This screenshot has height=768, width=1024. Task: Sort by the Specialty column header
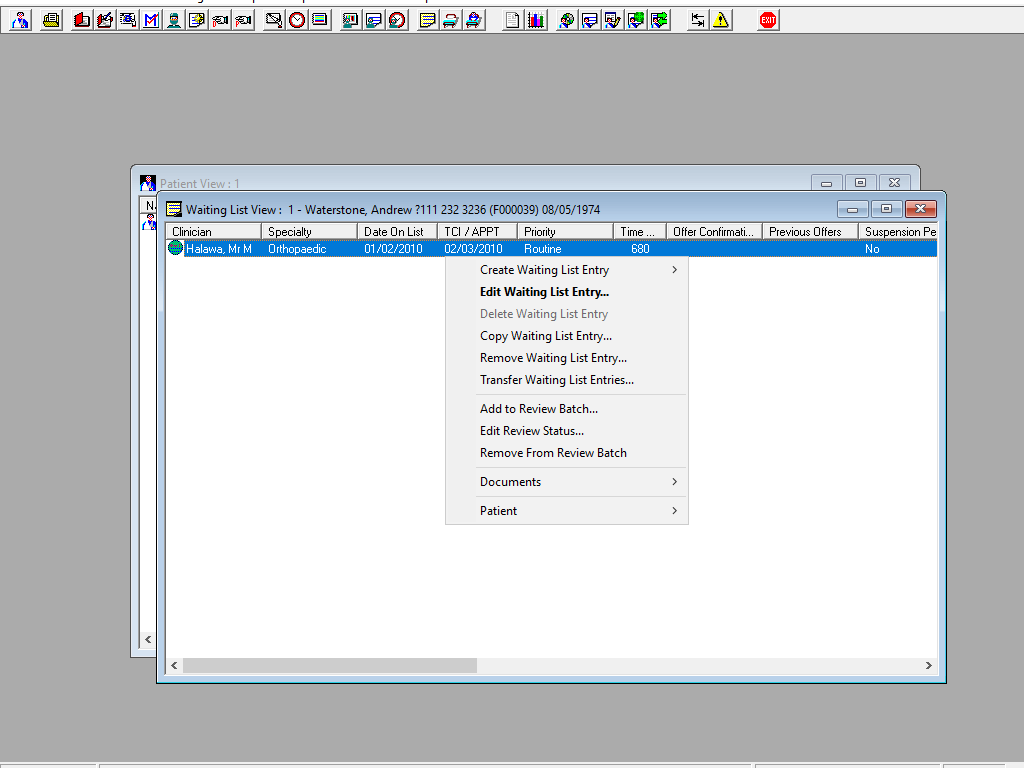tap(309, 232)
